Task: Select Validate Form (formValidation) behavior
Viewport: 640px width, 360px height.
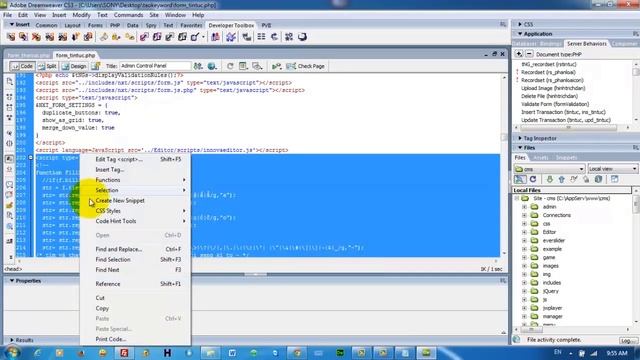Action: point(555,104)
